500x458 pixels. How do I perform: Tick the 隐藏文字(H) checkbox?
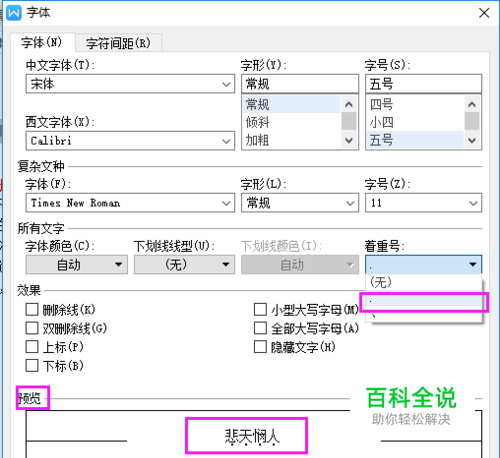point(260,347)
